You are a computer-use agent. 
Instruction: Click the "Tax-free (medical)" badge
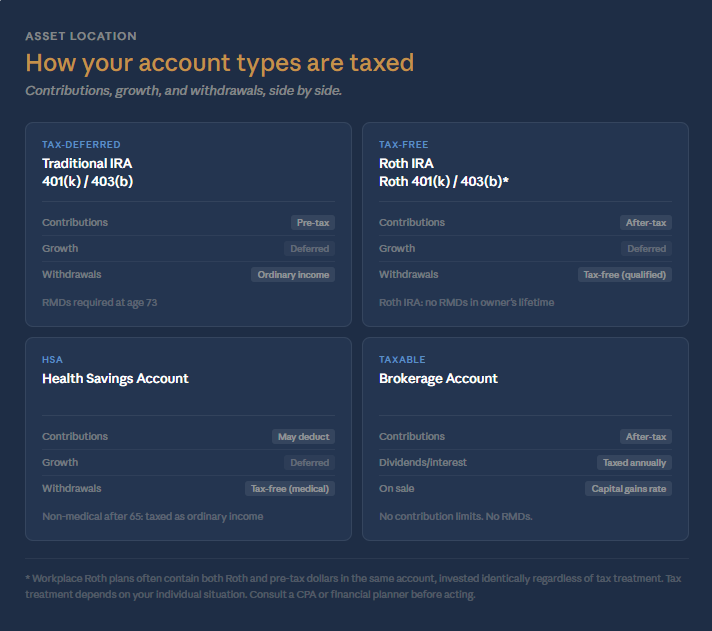tap(290, 488)
